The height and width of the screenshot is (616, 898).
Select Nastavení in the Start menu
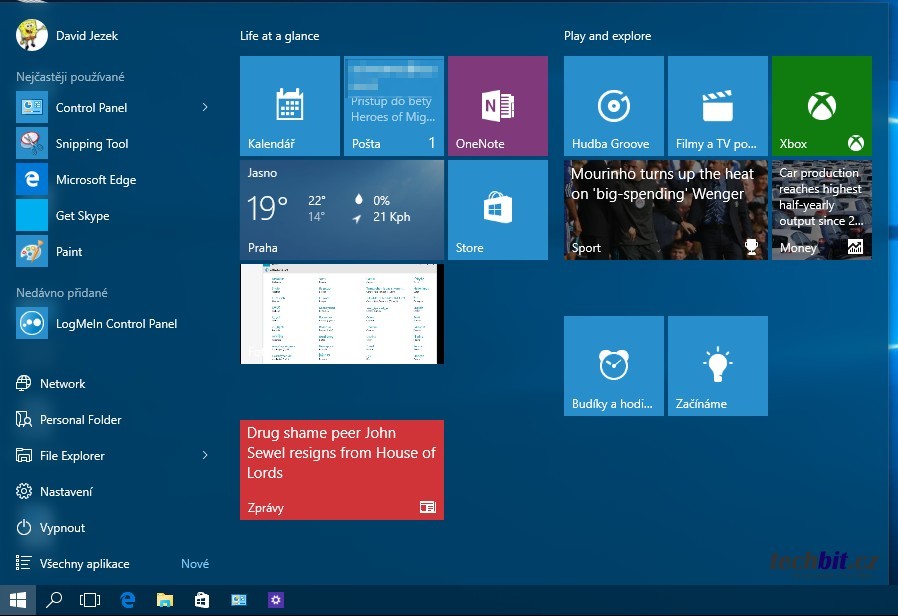66,492
